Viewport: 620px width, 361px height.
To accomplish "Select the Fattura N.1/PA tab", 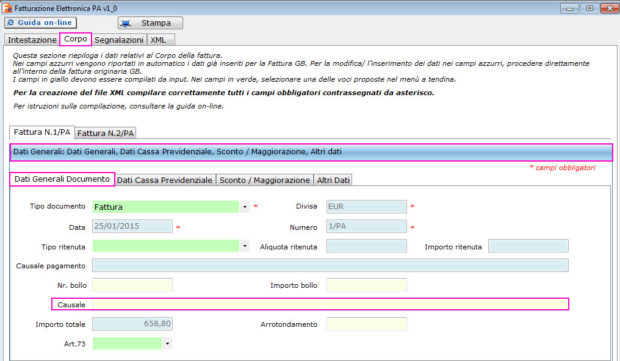I will 42,132.
